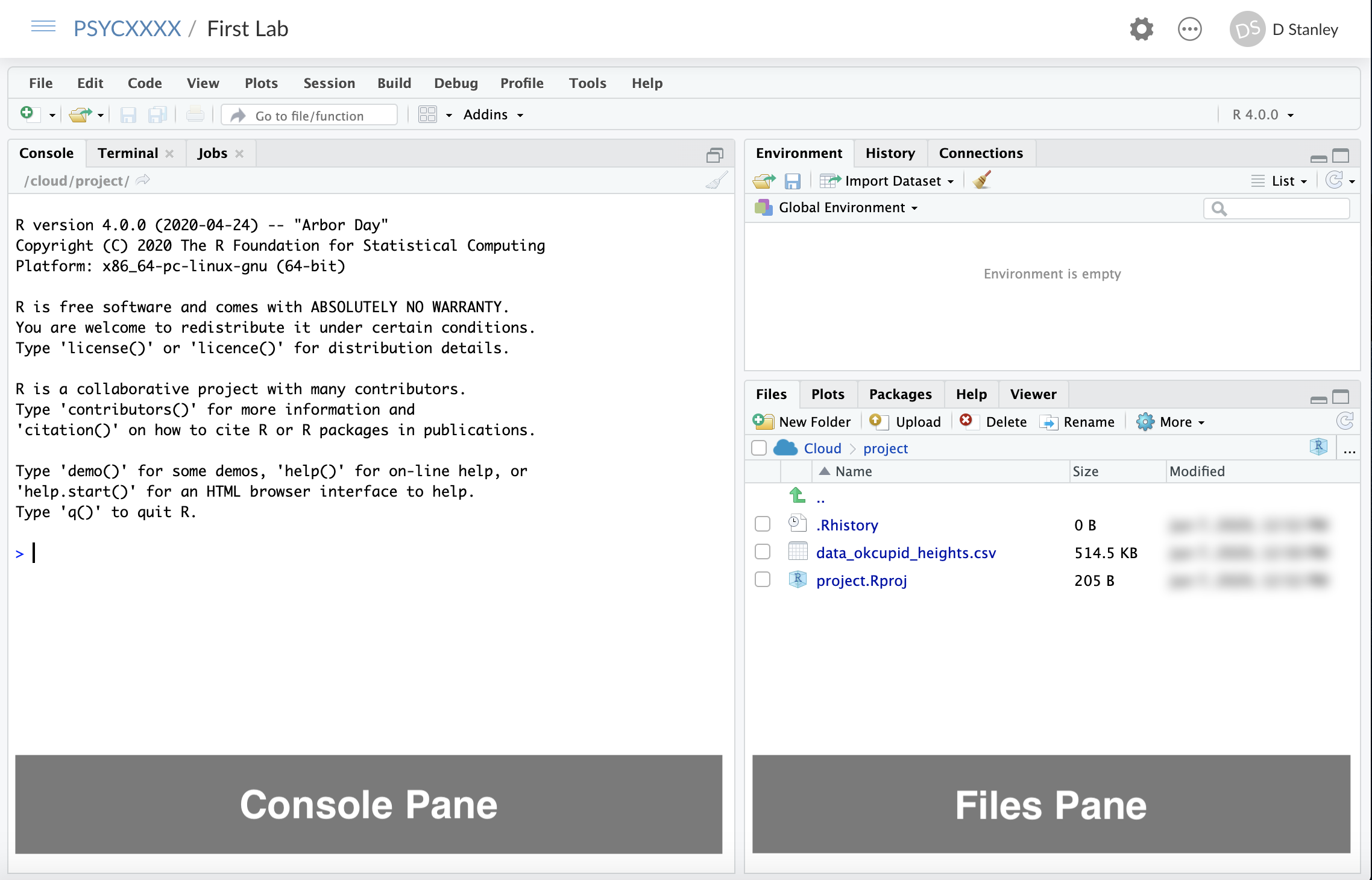Open workspace panes layout icon
1372x880 pixels.
pos(427,115)
